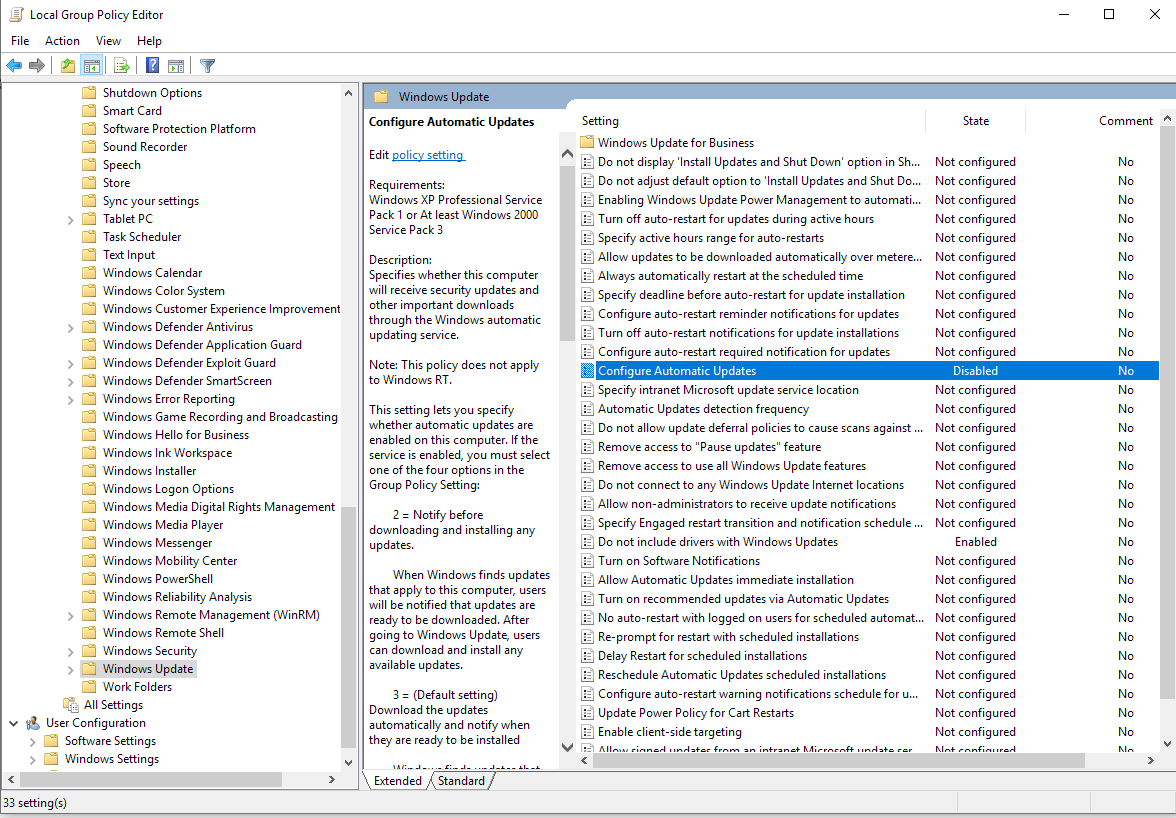Select the Configure Automatic Updates policy row

pos(868,370)
